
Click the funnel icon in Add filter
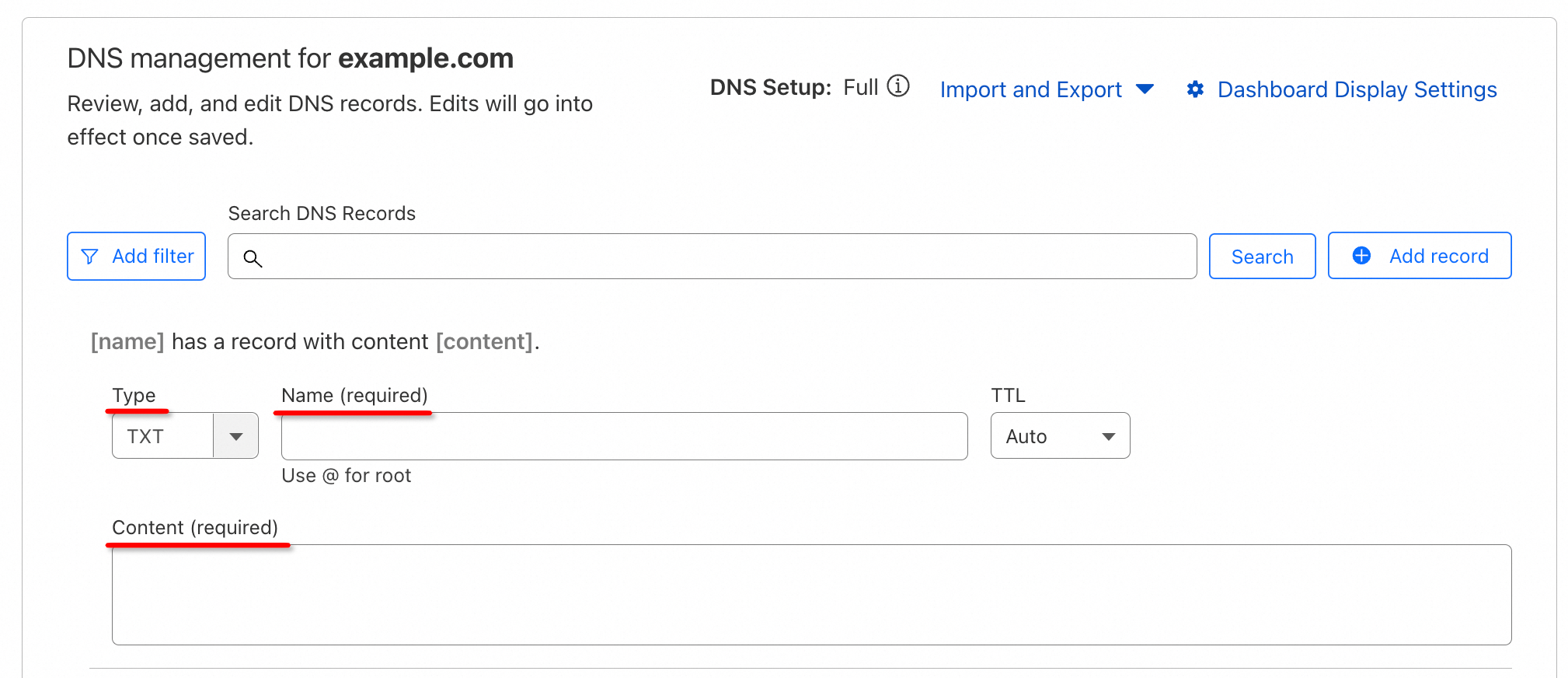pyautogui.click(x=90, y=257)
